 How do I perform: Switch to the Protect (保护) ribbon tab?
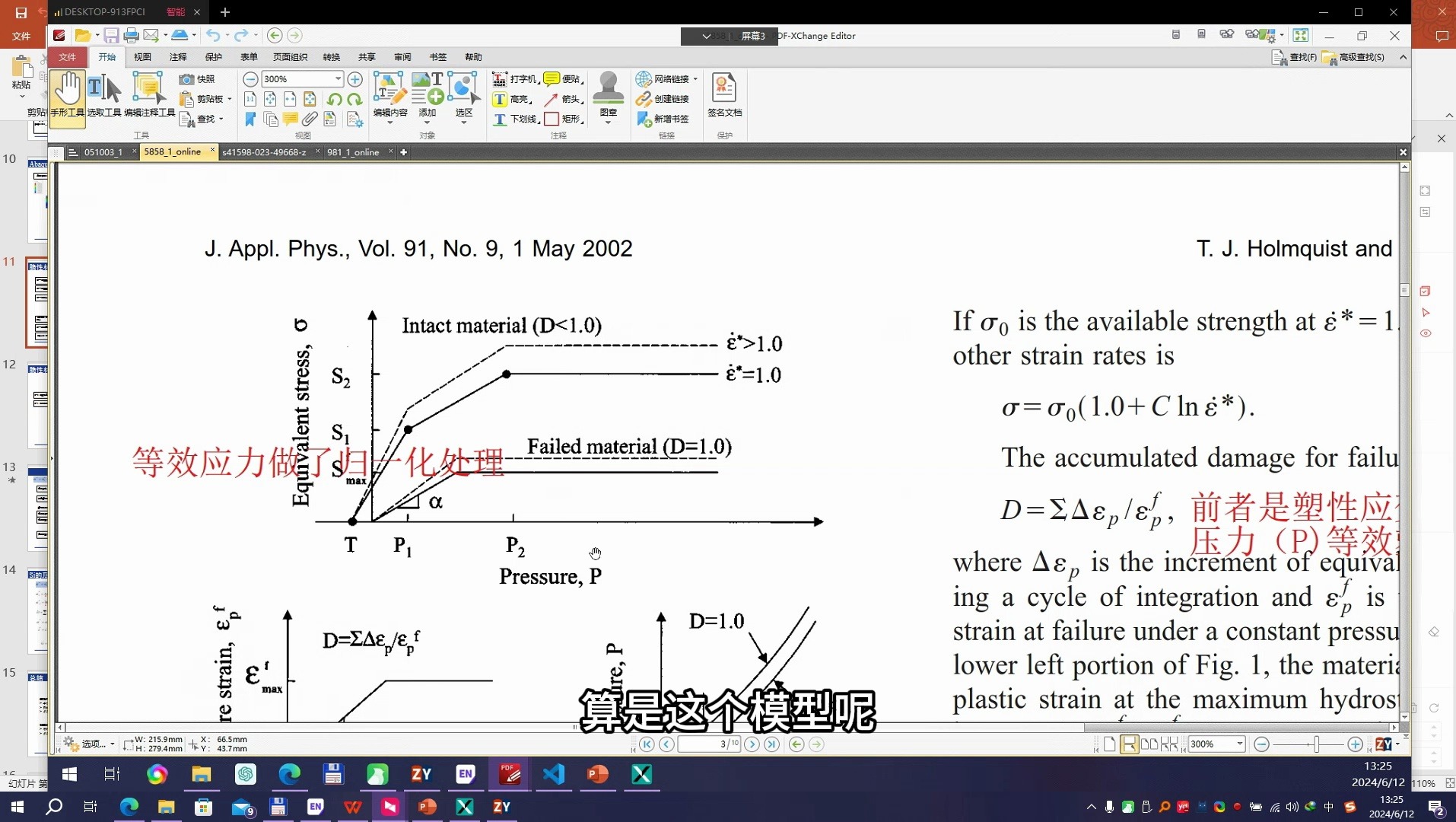pos(214,57)
